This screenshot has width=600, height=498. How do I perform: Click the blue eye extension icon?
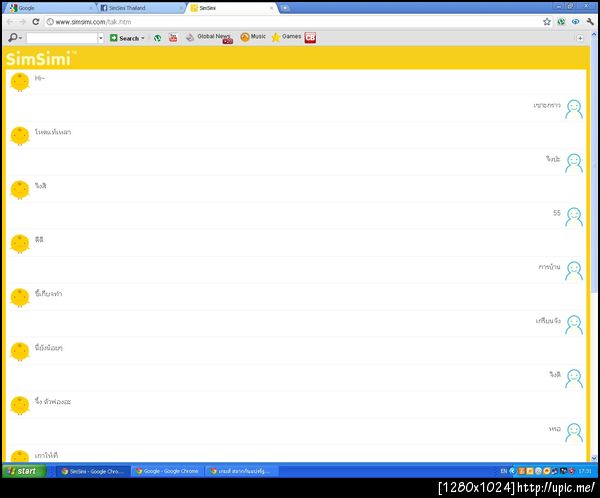point(575,22)
